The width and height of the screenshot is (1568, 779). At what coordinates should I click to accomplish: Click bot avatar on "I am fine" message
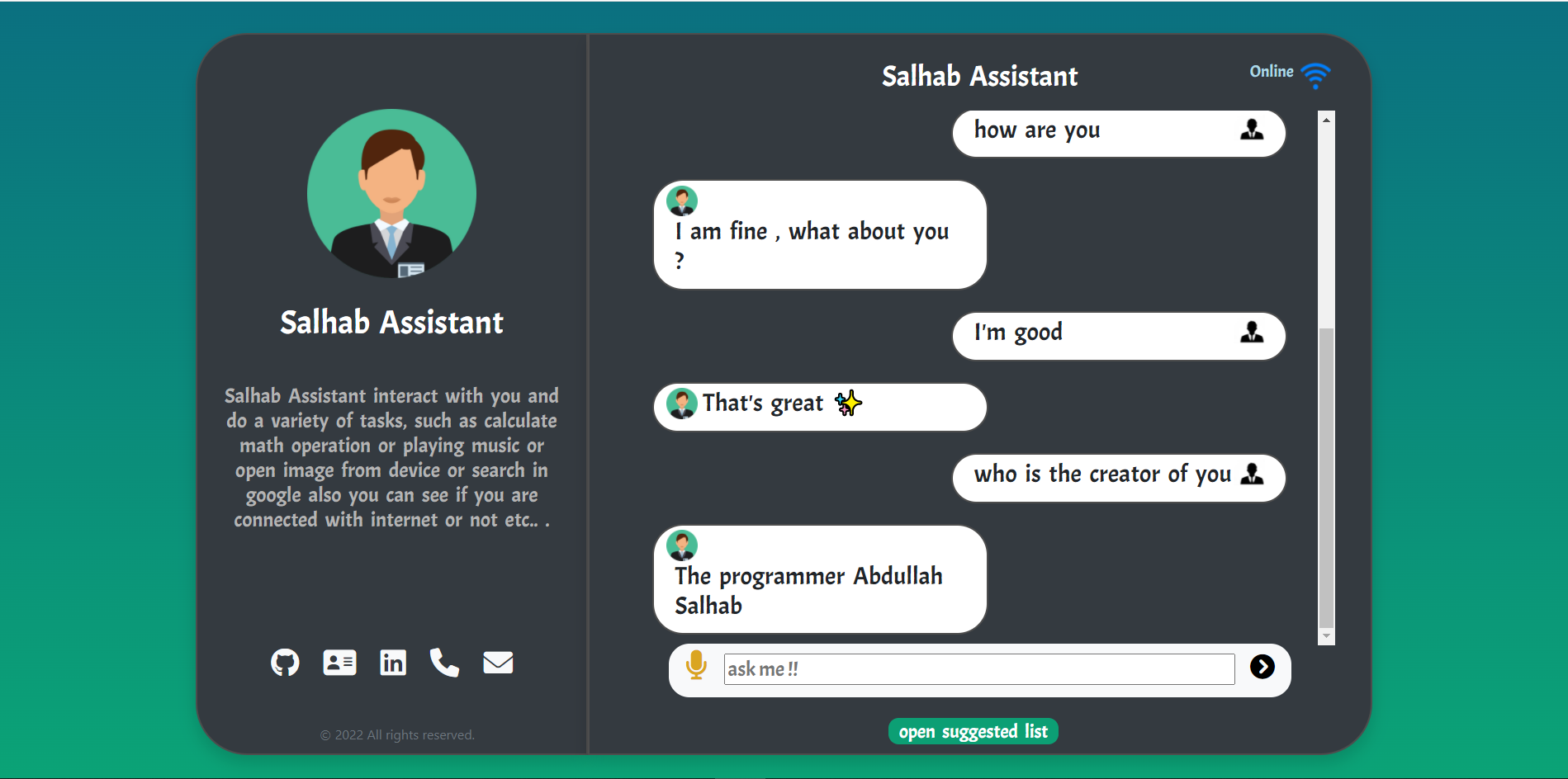(x=682, y=200)
